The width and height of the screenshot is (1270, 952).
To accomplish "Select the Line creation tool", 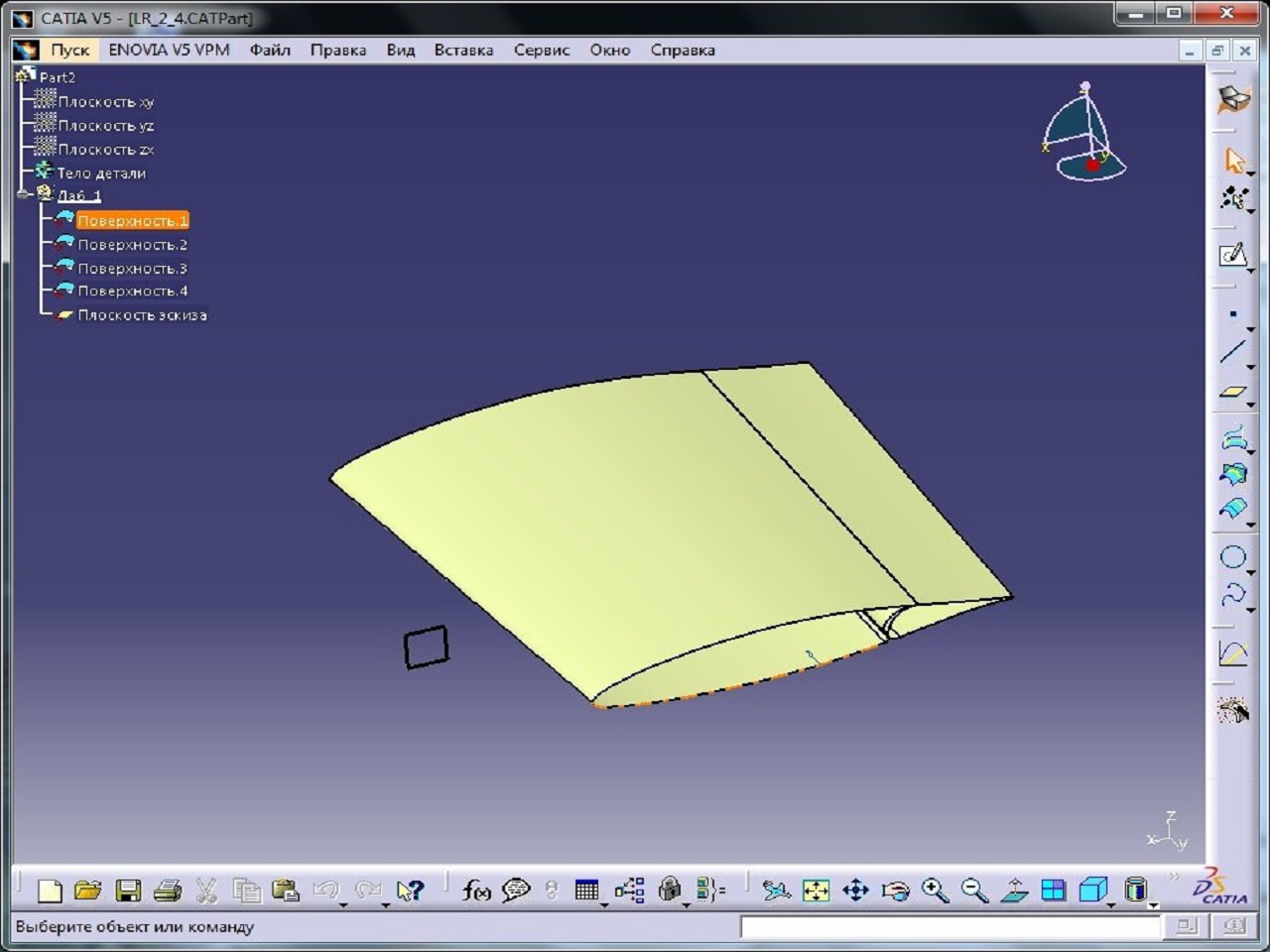I will point(1232,352).
